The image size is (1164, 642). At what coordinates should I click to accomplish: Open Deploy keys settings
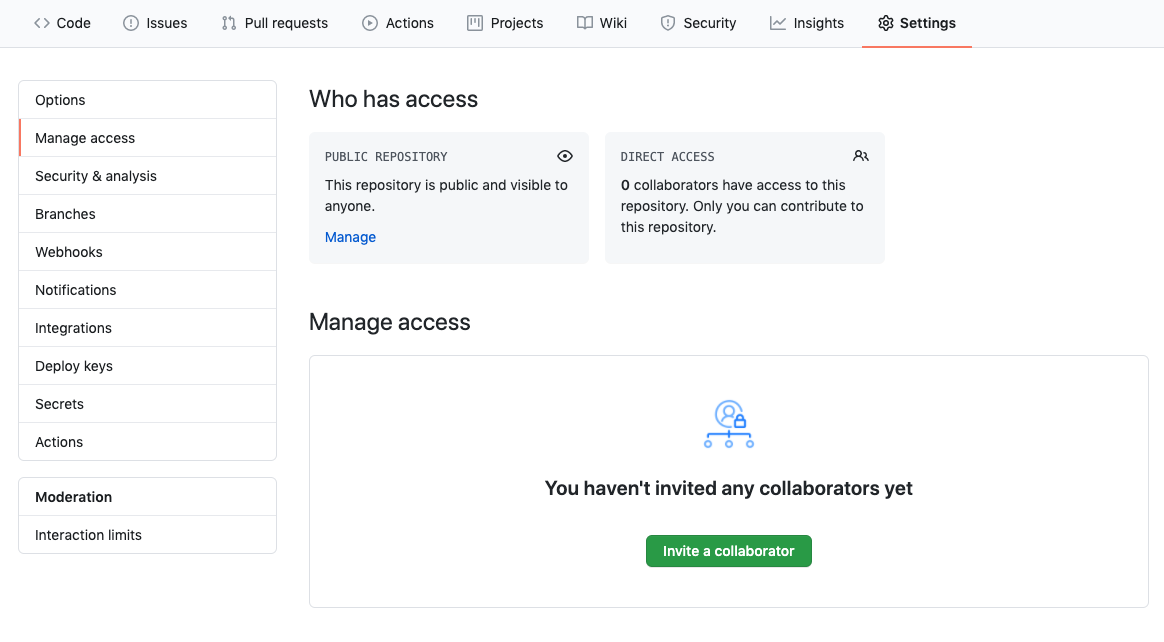(x=74, y=366)
